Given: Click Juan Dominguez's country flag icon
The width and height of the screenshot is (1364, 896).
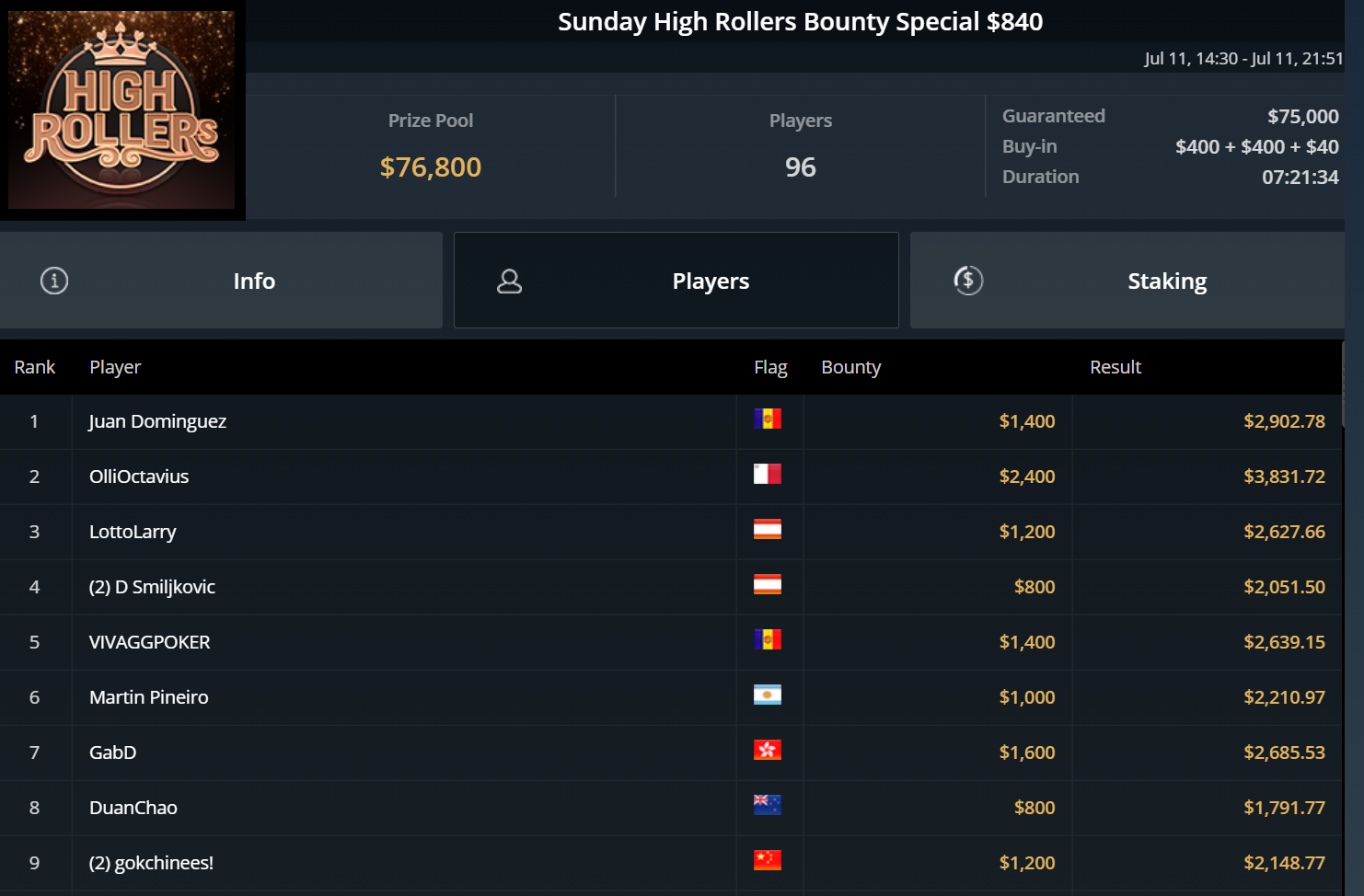Looking at the screenshot, I should click(767, 419).
